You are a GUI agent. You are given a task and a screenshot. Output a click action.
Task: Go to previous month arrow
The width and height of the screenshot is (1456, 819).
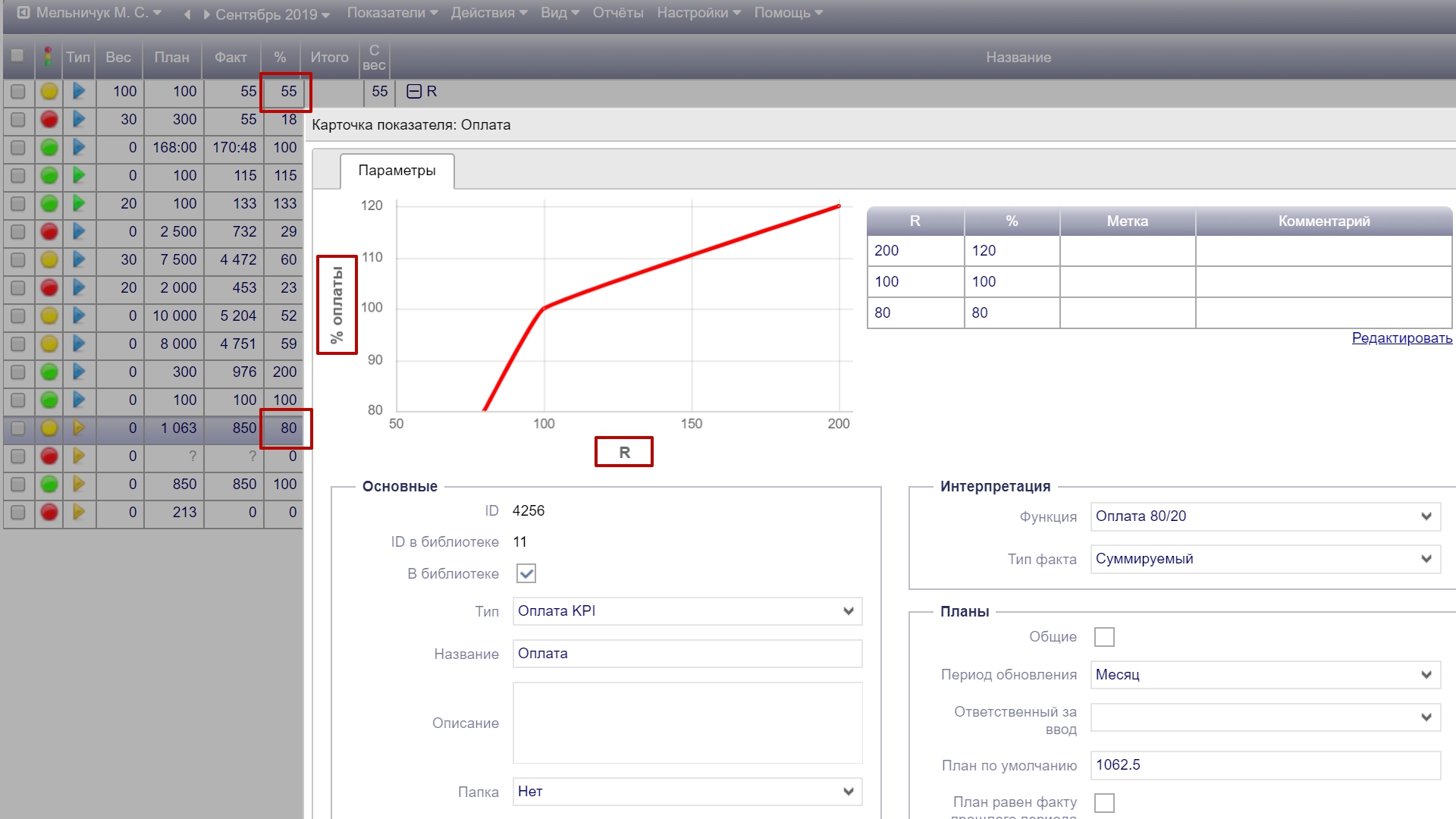(187, 14)
